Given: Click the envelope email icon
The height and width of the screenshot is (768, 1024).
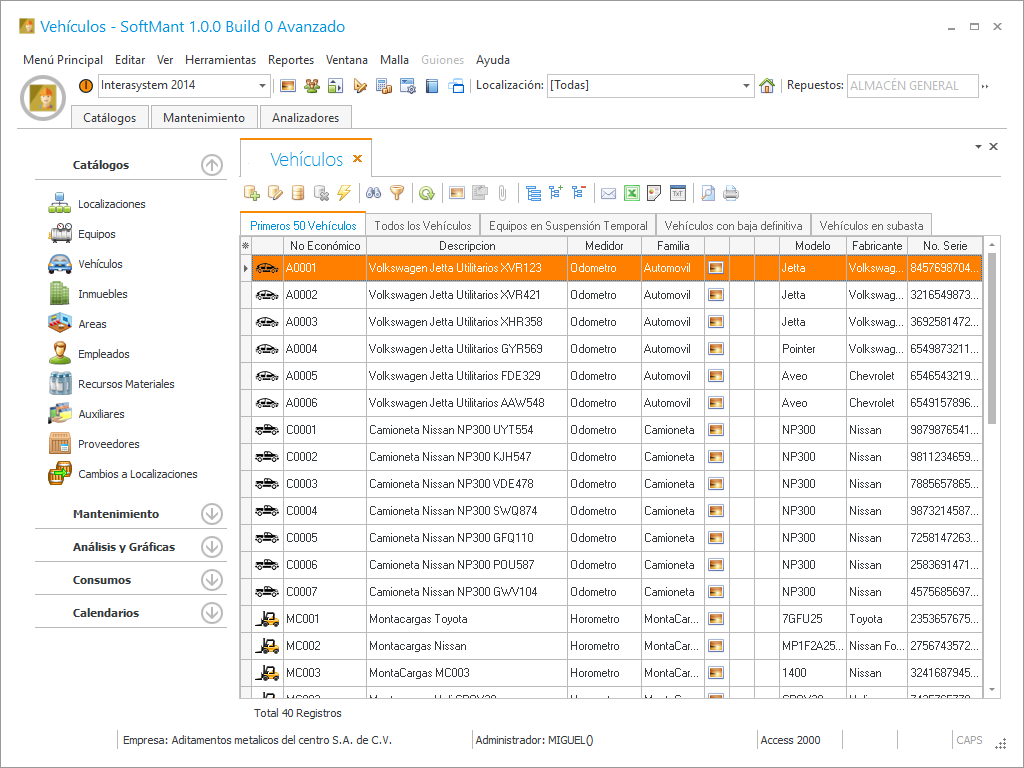Looking at the screenshot, I should coord(608,193).
